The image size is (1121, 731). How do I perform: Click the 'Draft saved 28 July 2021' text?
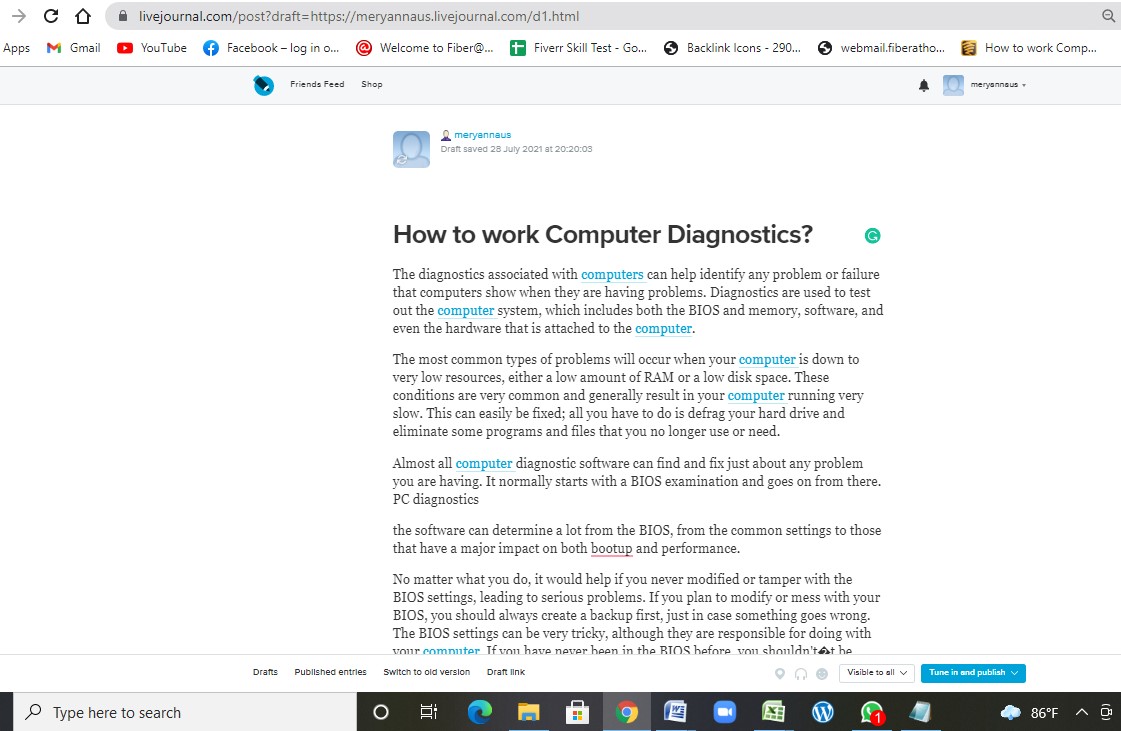pyautogui.click(x=516, y=149)
